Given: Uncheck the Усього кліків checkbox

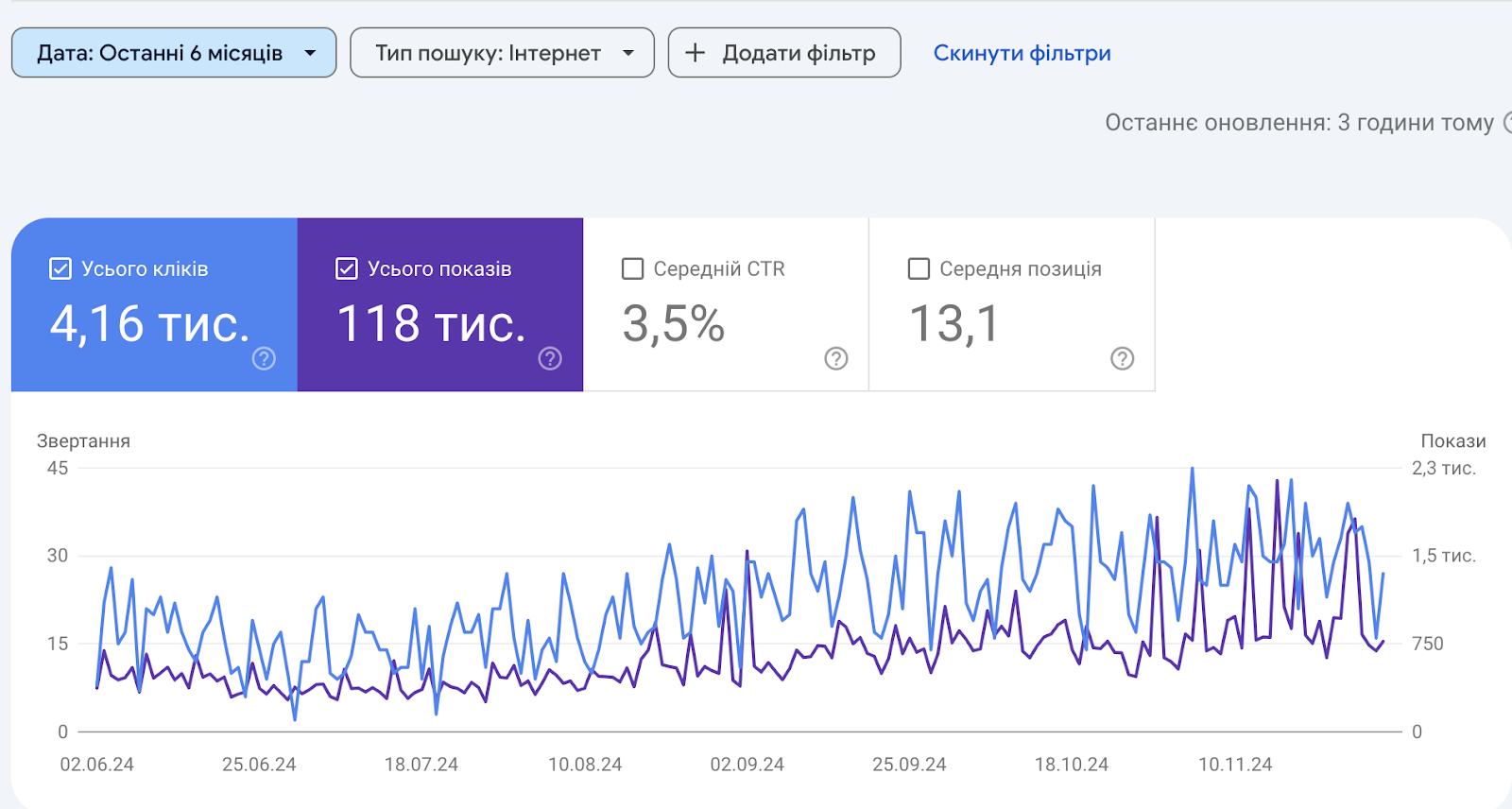Looking at the screenshot, I should pos(60,269).
